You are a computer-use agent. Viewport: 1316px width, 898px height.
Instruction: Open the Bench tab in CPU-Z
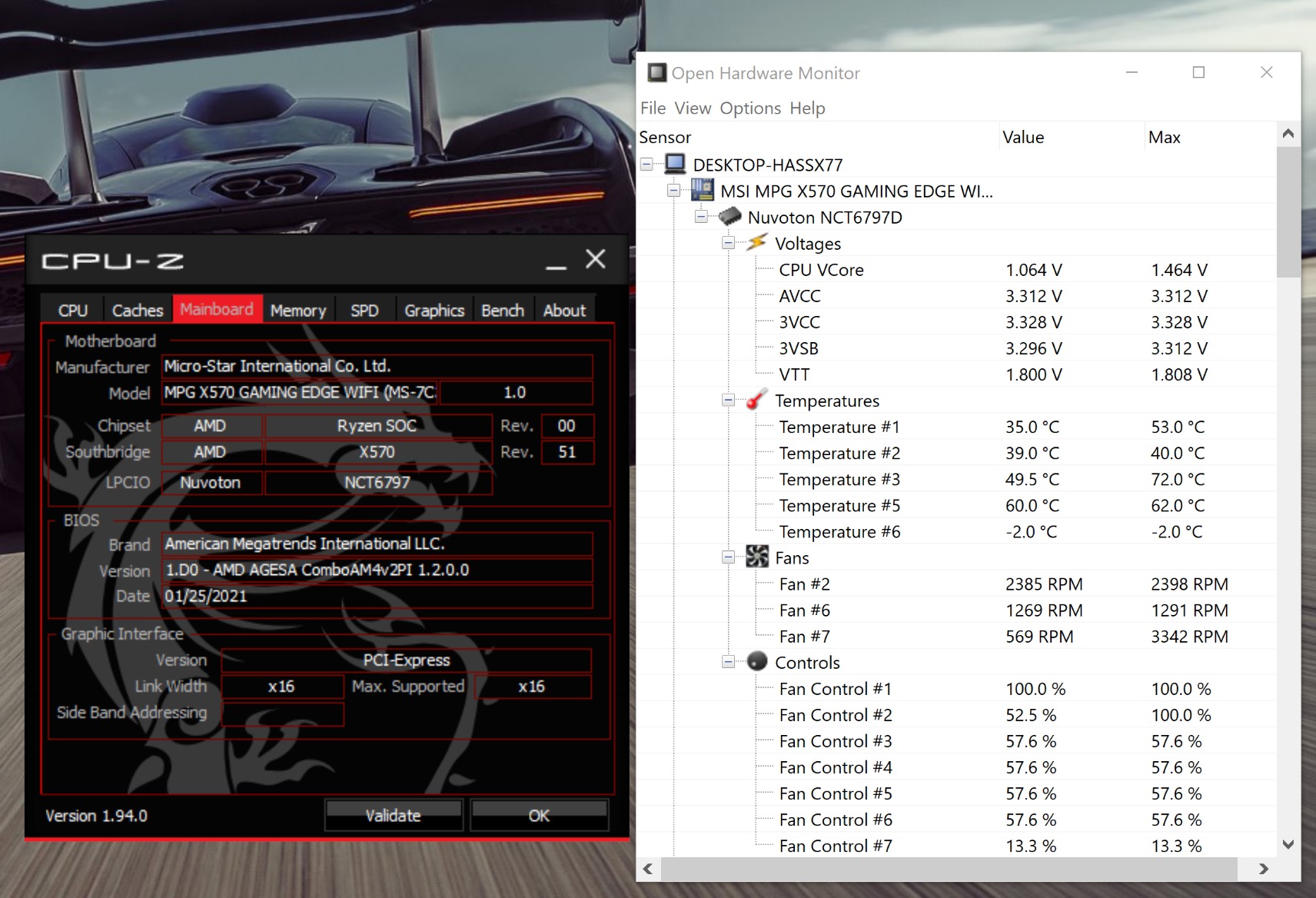pos(503,310)
